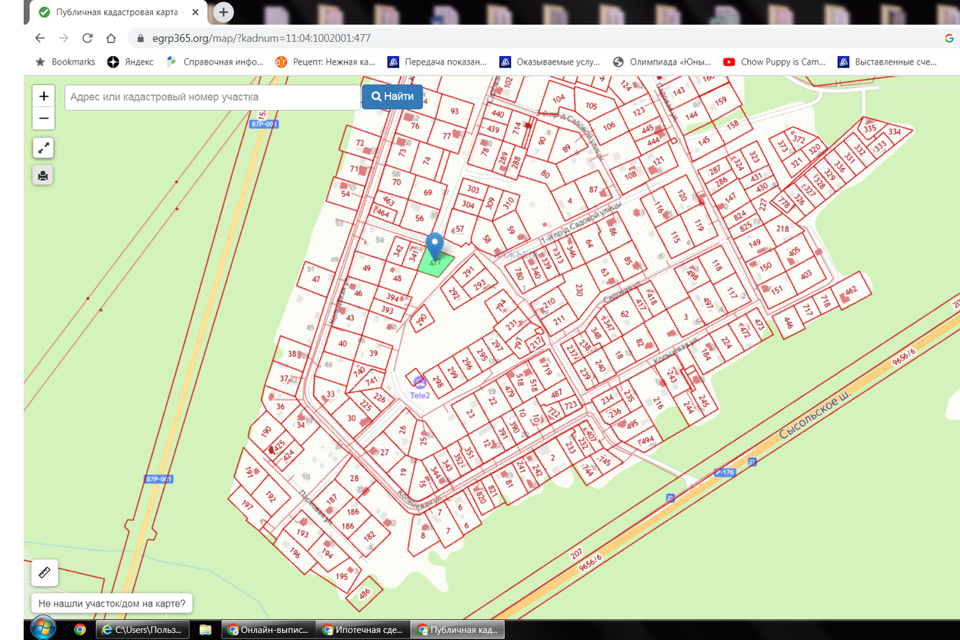Open the browser home page
960x640 pixels.
click(111, 38)
